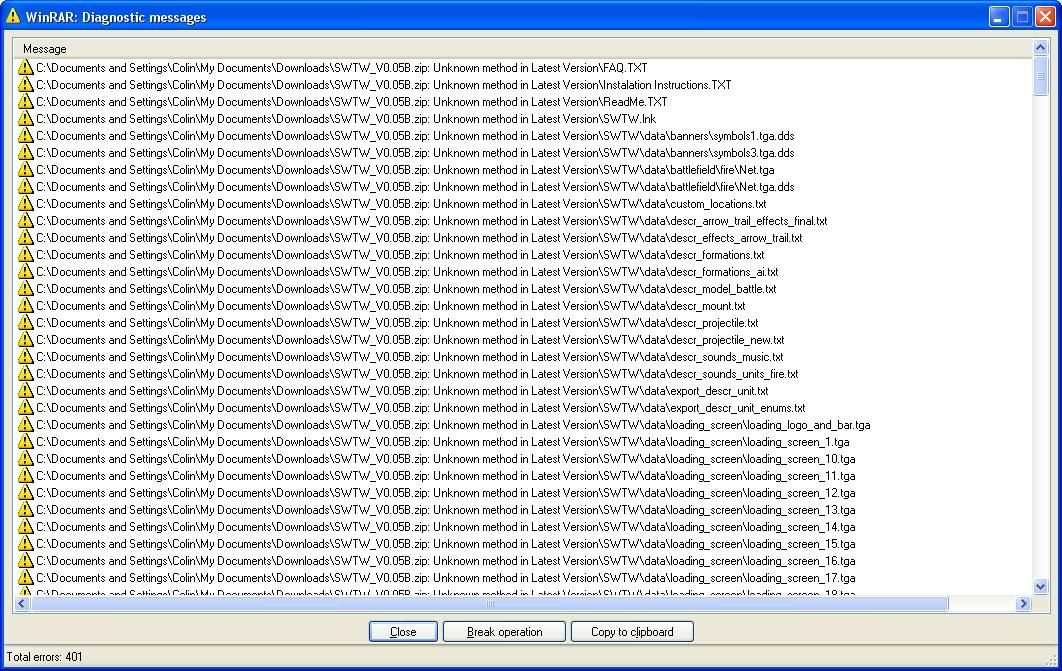The image size is (1062, 671).
Task: Click the warning icon beside descr_formations_ai.txt
Action: point(25,272)
